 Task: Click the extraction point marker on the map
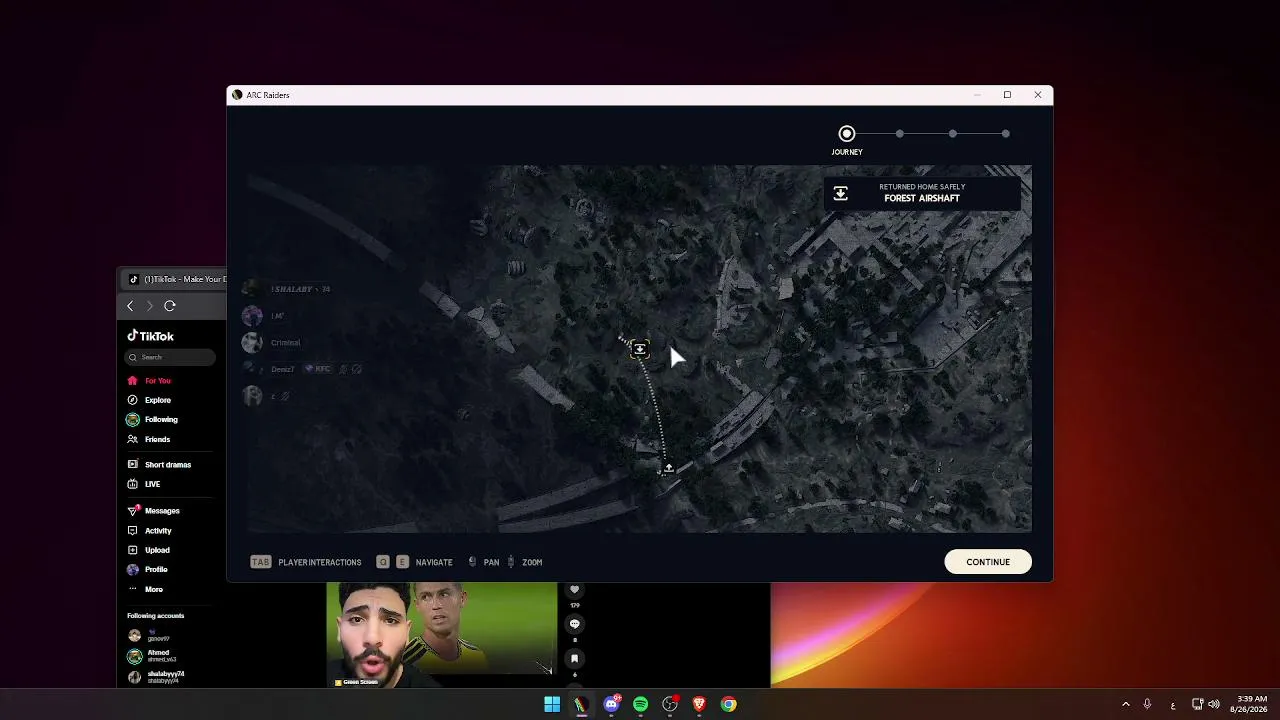[x=640, y=349]
